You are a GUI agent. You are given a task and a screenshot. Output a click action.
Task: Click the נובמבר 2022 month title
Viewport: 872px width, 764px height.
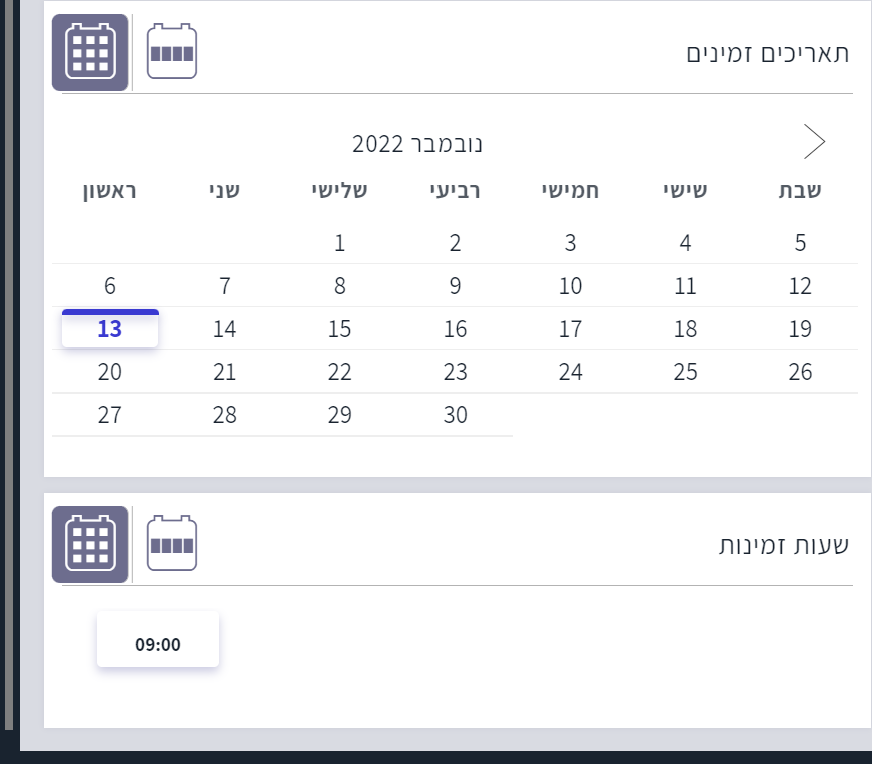(417, 144)
